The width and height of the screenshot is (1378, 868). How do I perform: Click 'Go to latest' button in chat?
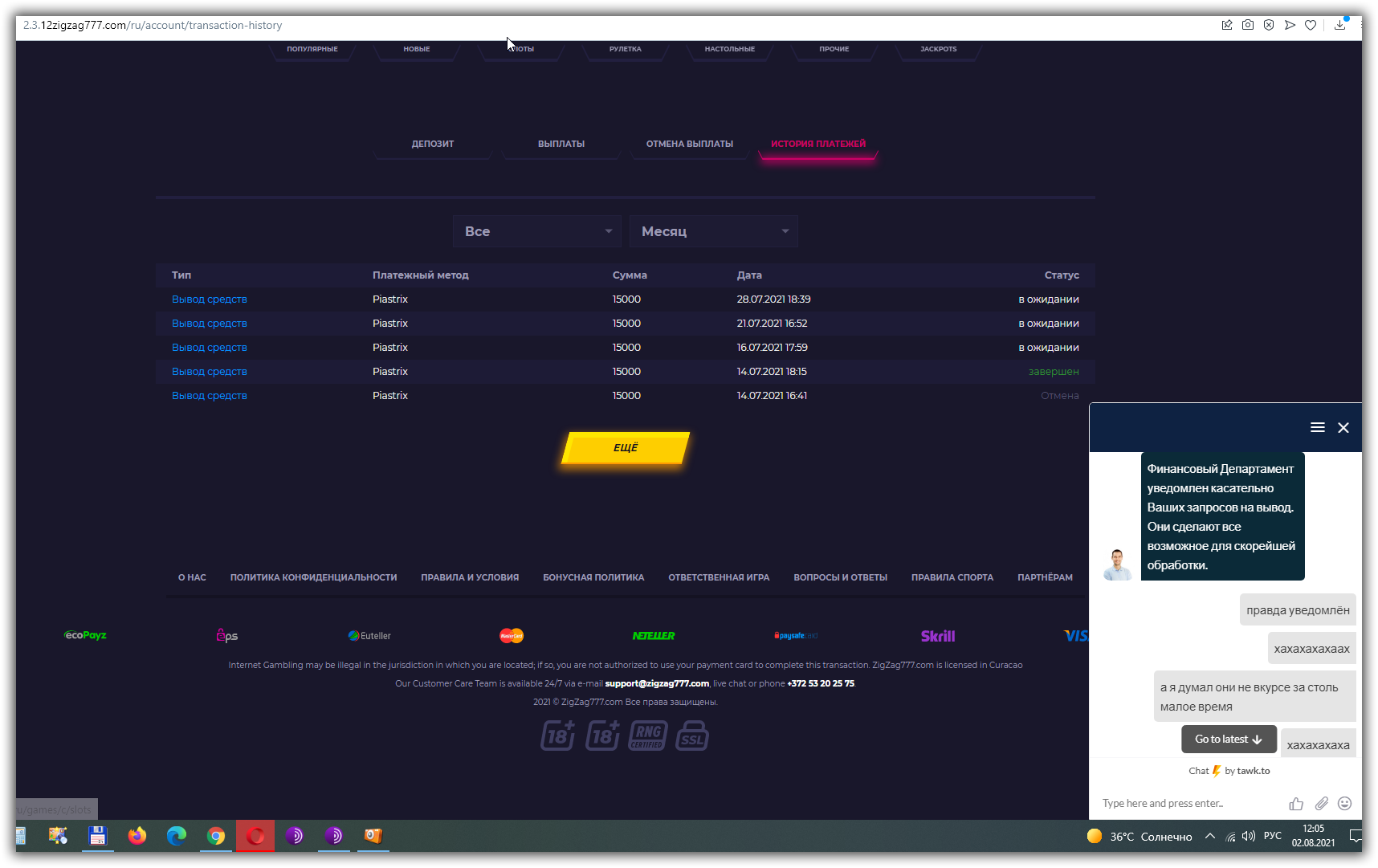pyautogui.click(x=1229, y=740)
